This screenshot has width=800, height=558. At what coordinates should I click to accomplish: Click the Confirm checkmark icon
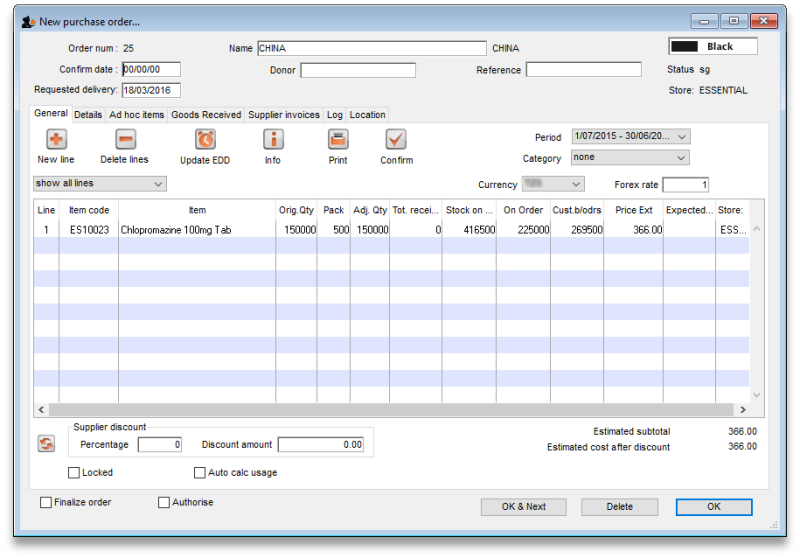396,140
